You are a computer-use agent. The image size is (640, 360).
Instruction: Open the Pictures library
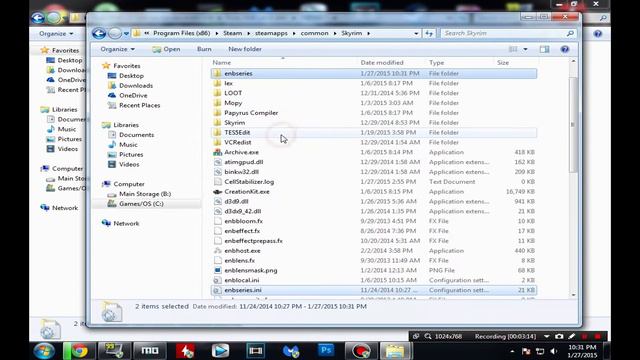[x=131, y=154]
